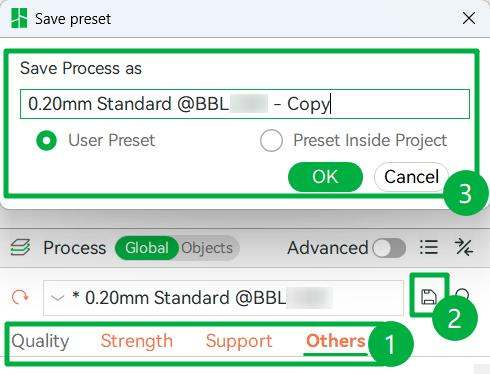490x374 pixels.
Task: Select the User Preset radio button
Action: [x=47, y=140]
